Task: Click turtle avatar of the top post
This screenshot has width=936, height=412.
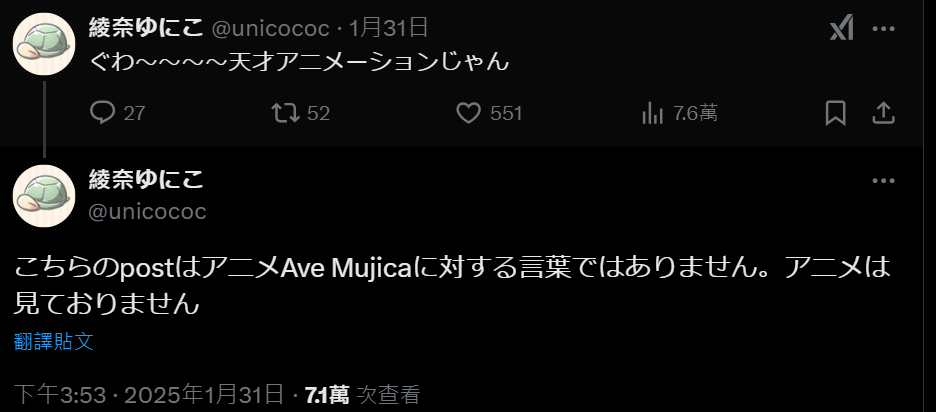Action: tap(44, 44)
